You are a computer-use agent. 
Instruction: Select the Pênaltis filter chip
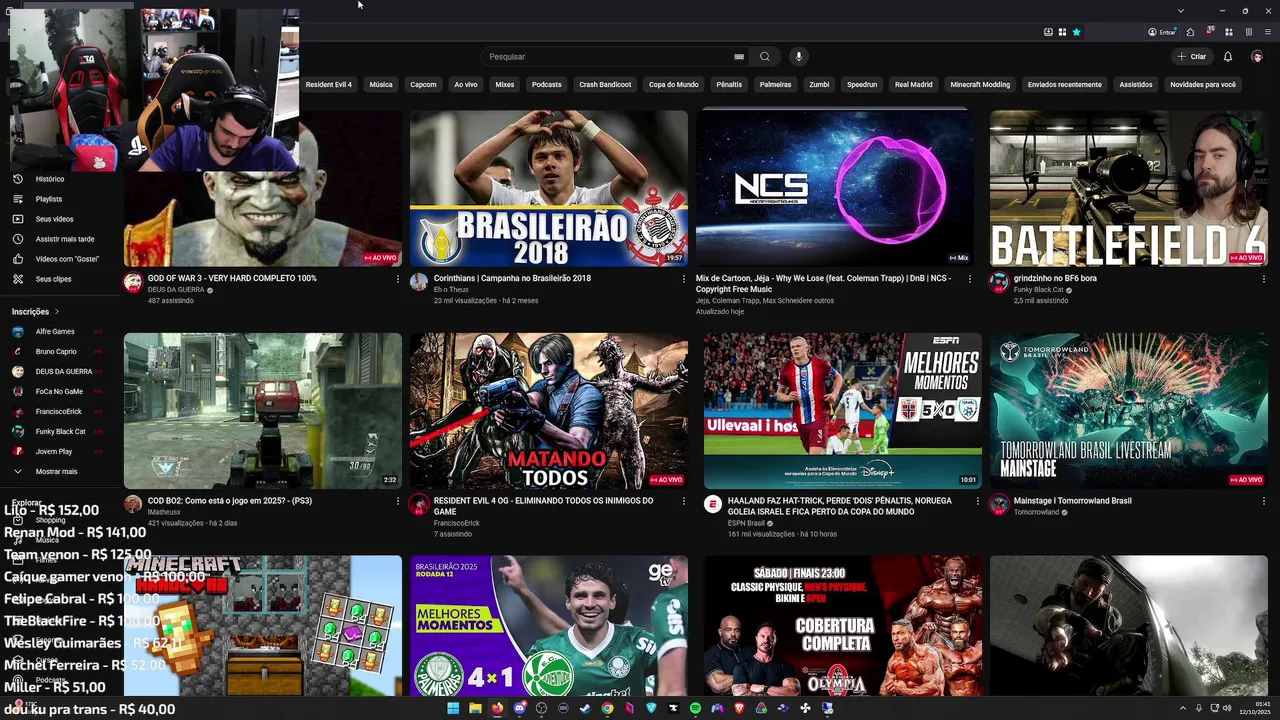[729, 85]
